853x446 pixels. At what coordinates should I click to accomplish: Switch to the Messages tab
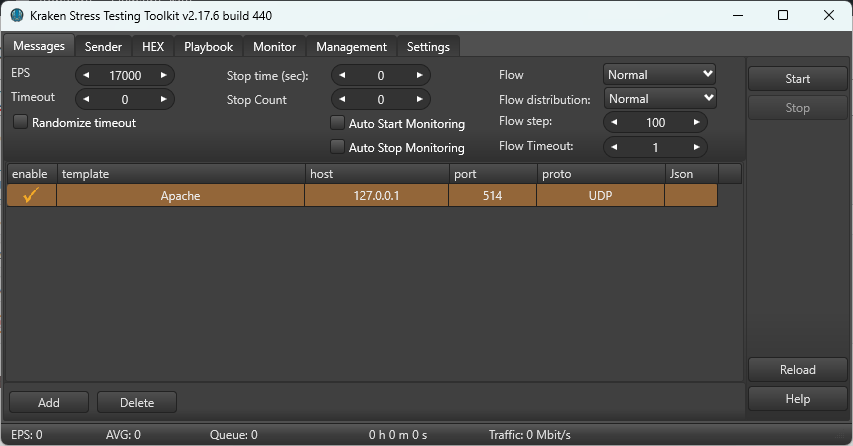pyautogui.click(x=39, y=46)
